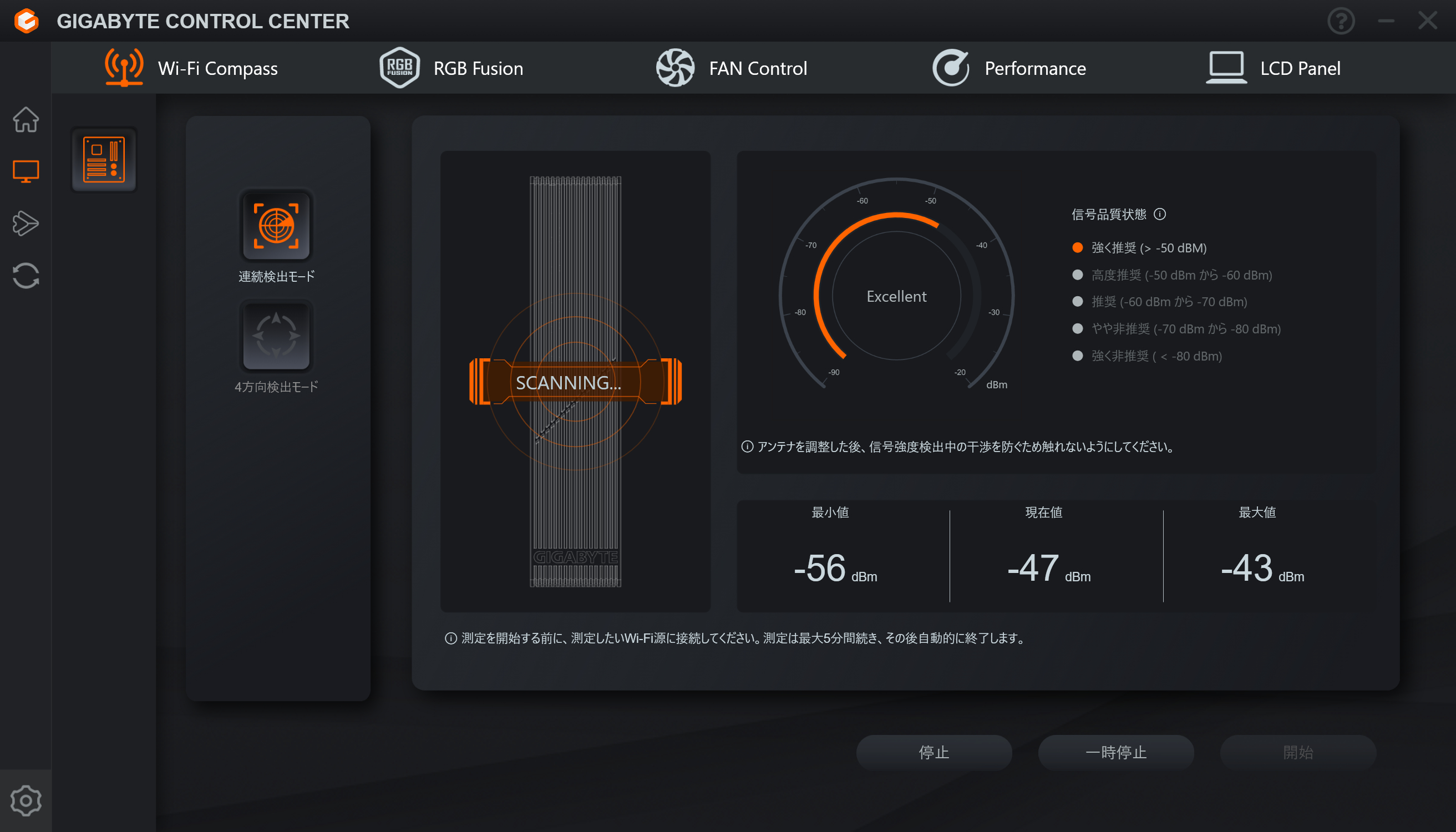Open the Wi-Fi Compass tab
Image resolution: width=1456 pixels, height=832 pixels.
(x=191, y=68)
